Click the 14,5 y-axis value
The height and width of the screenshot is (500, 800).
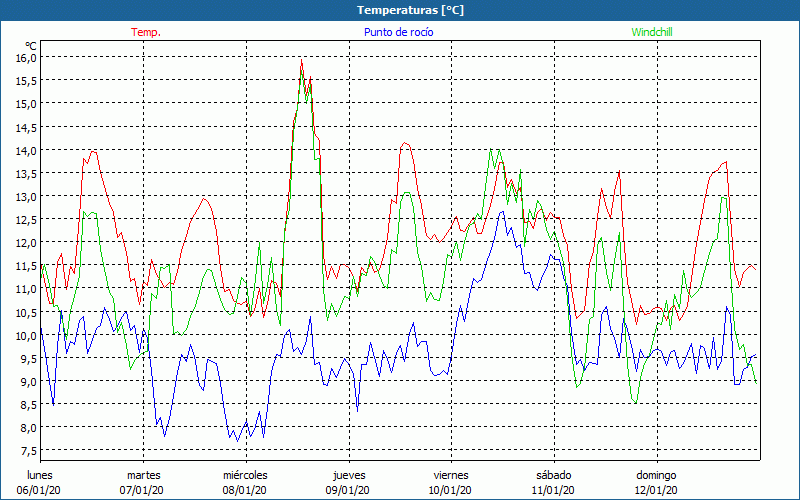click(x=26, y=127)
